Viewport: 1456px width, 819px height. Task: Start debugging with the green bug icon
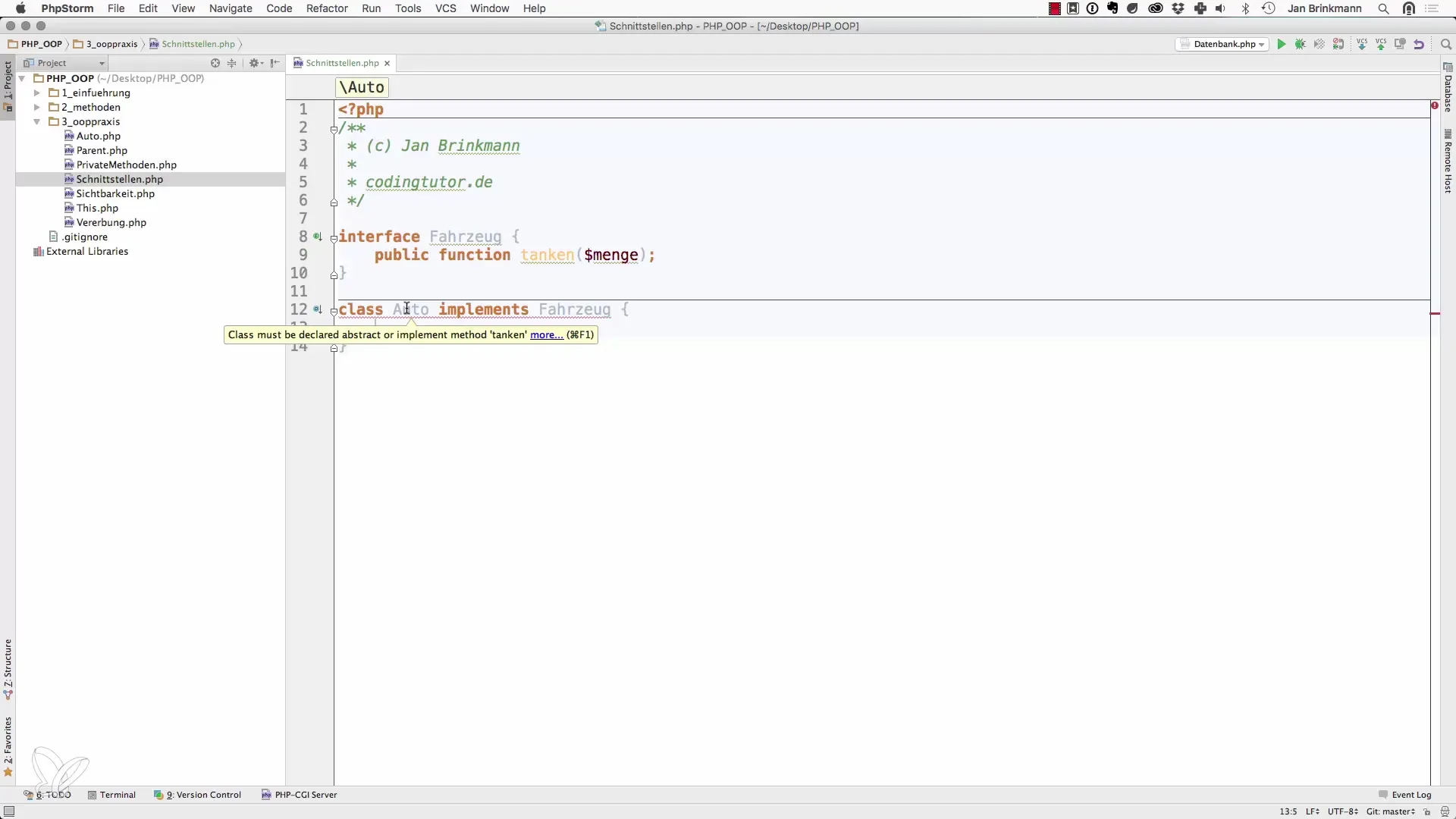[1301, 45]
